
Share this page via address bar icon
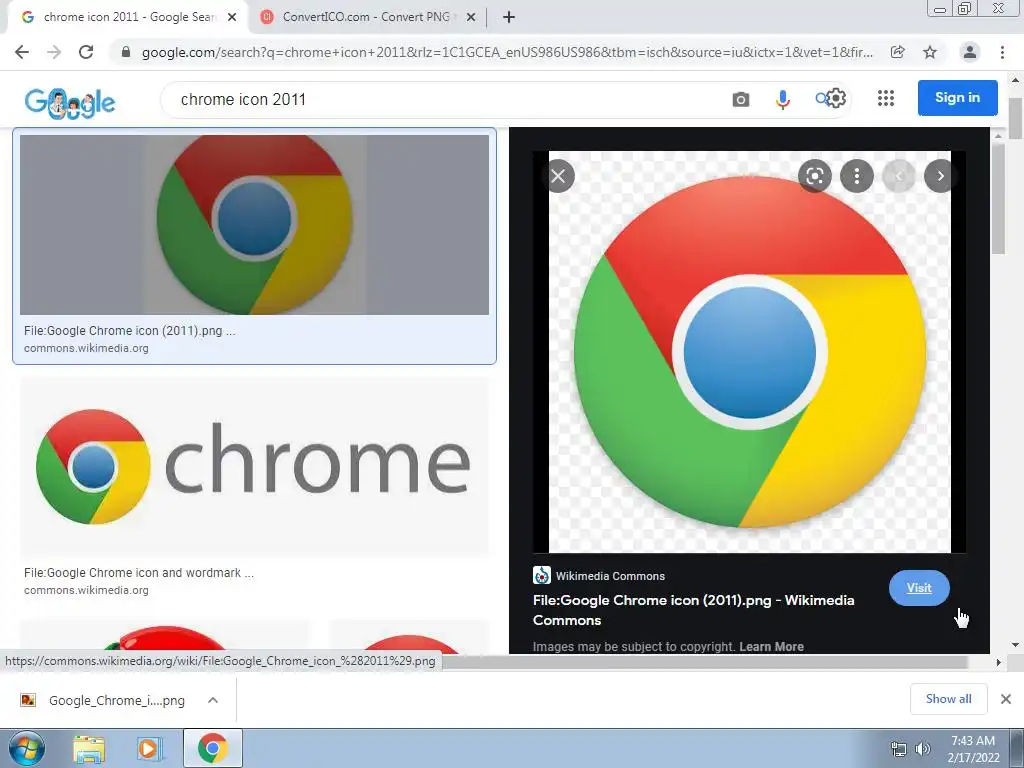coord(898,52)
